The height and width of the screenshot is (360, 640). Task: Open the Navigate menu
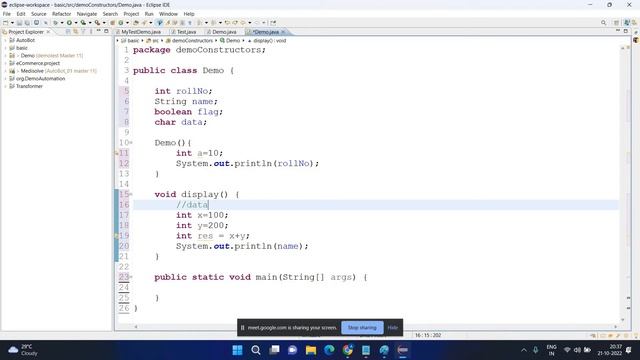click(87, 14)
